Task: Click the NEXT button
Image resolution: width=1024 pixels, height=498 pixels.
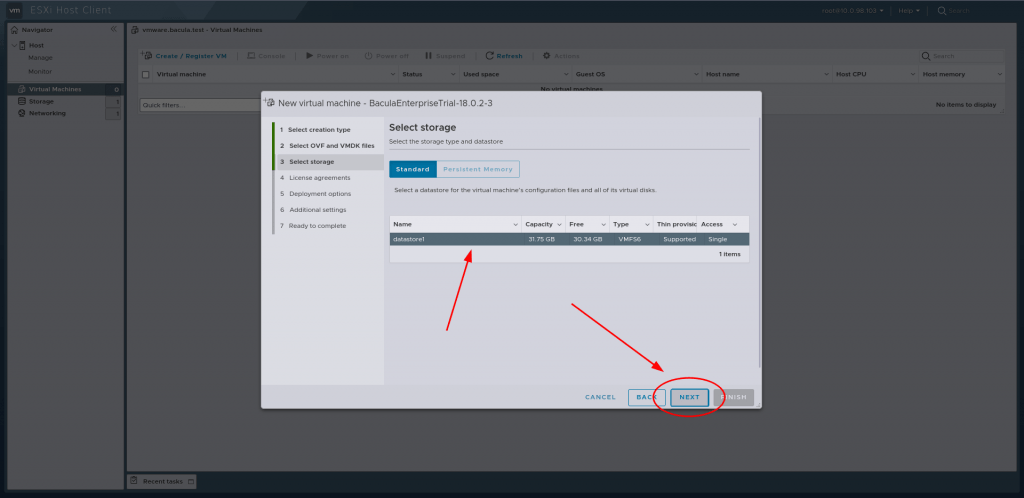Action: tap(689, 397)
